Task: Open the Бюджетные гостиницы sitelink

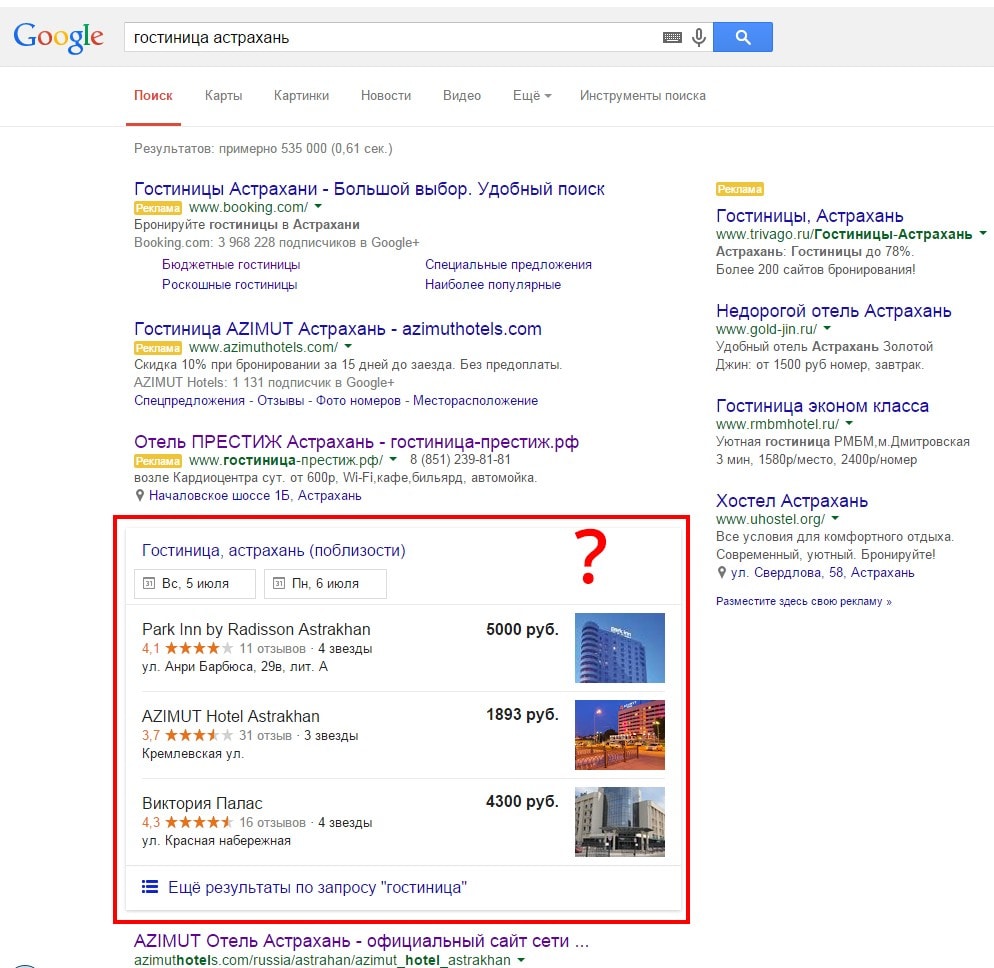Action: 231,264
